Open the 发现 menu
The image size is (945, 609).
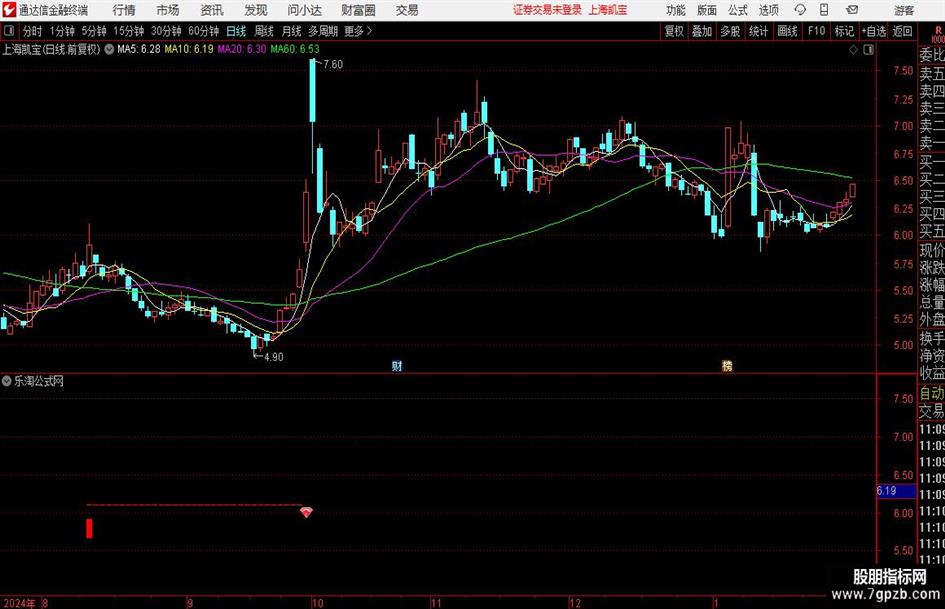point(256,10)
